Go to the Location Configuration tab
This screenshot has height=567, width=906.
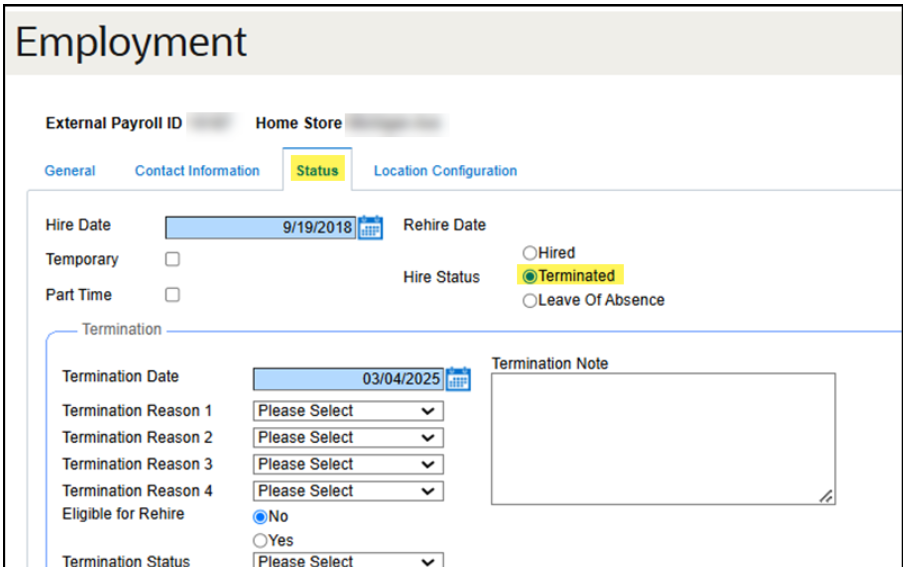point(445,171)
